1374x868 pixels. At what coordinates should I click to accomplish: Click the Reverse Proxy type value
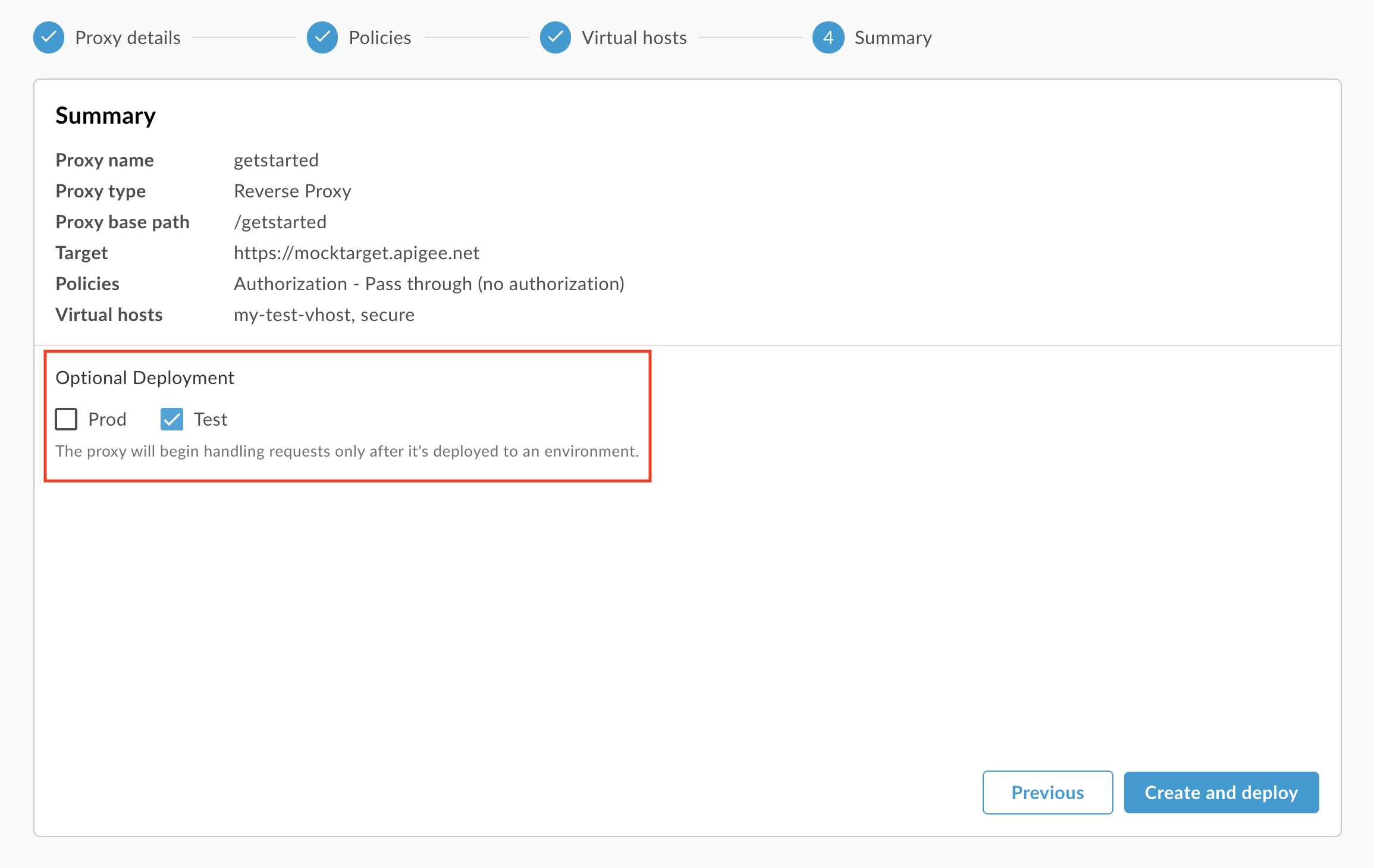point(293,191)
